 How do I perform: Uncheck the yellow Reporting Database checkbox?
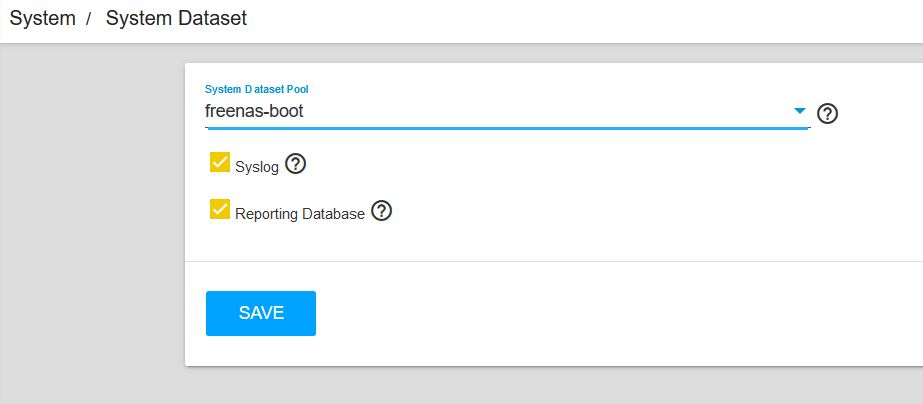pos(220,208)
